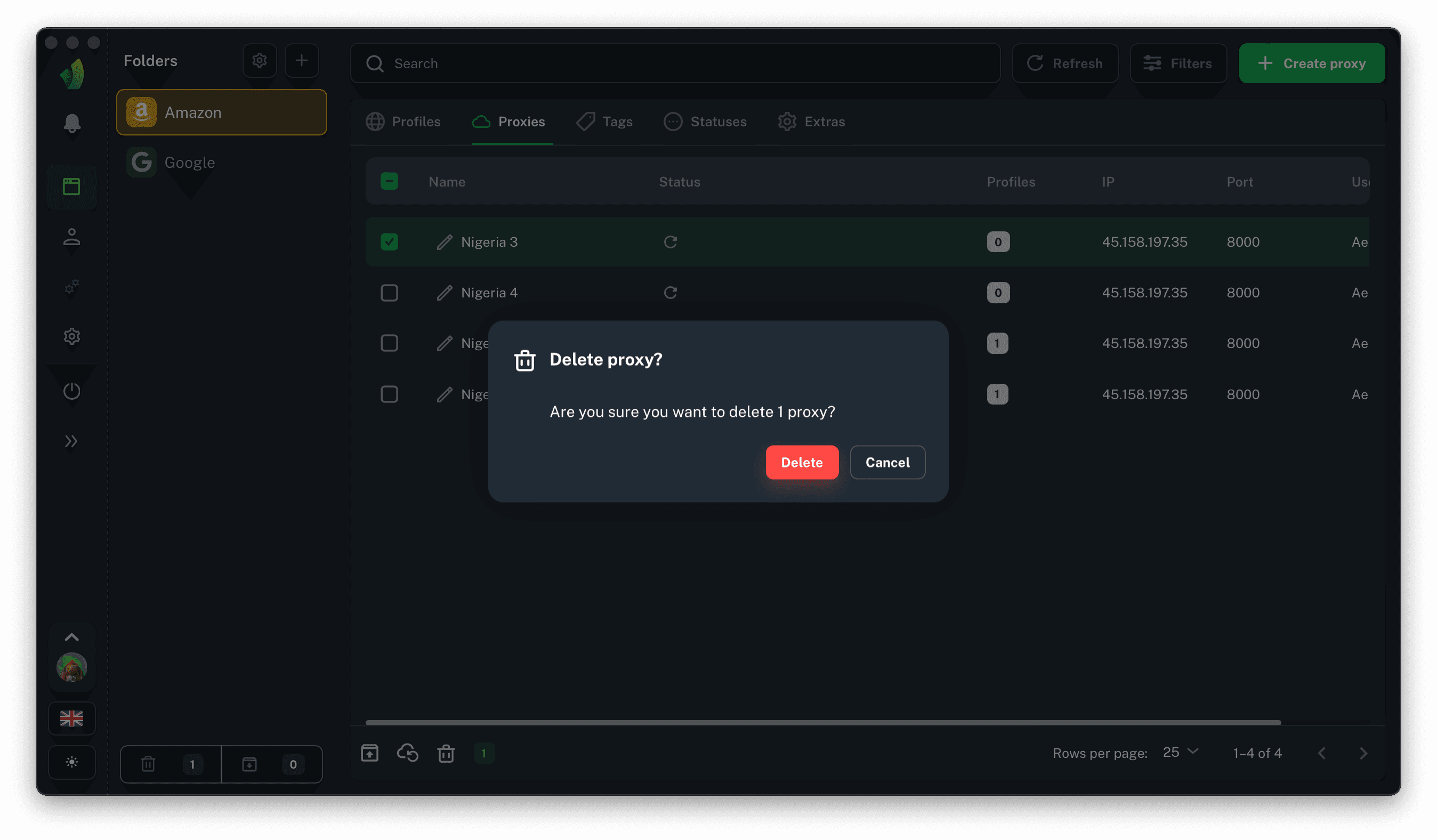Click the refresh status icon on Nigeria 3 row

[x=670, y=242]
